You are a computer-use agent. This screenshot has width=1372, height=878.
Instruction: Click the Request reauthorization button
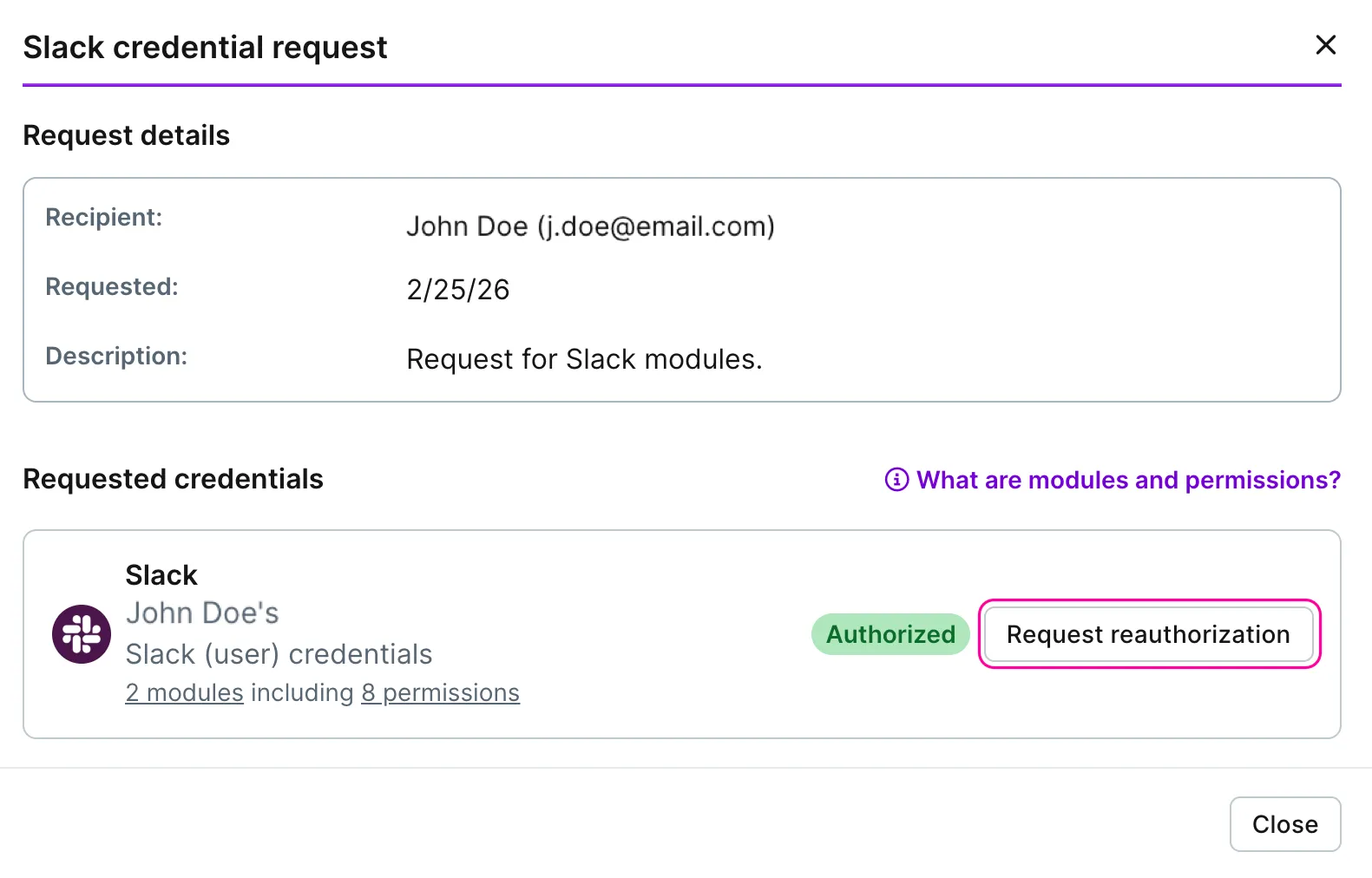(x=1149, y=634)
